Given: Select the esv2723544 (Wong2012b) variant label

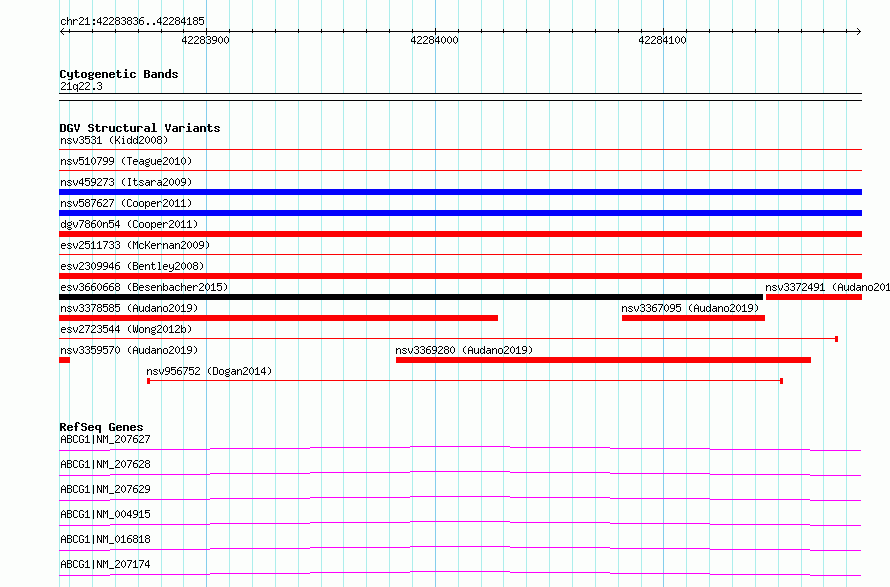Looking at the screenshot, I should coord(126,329).
